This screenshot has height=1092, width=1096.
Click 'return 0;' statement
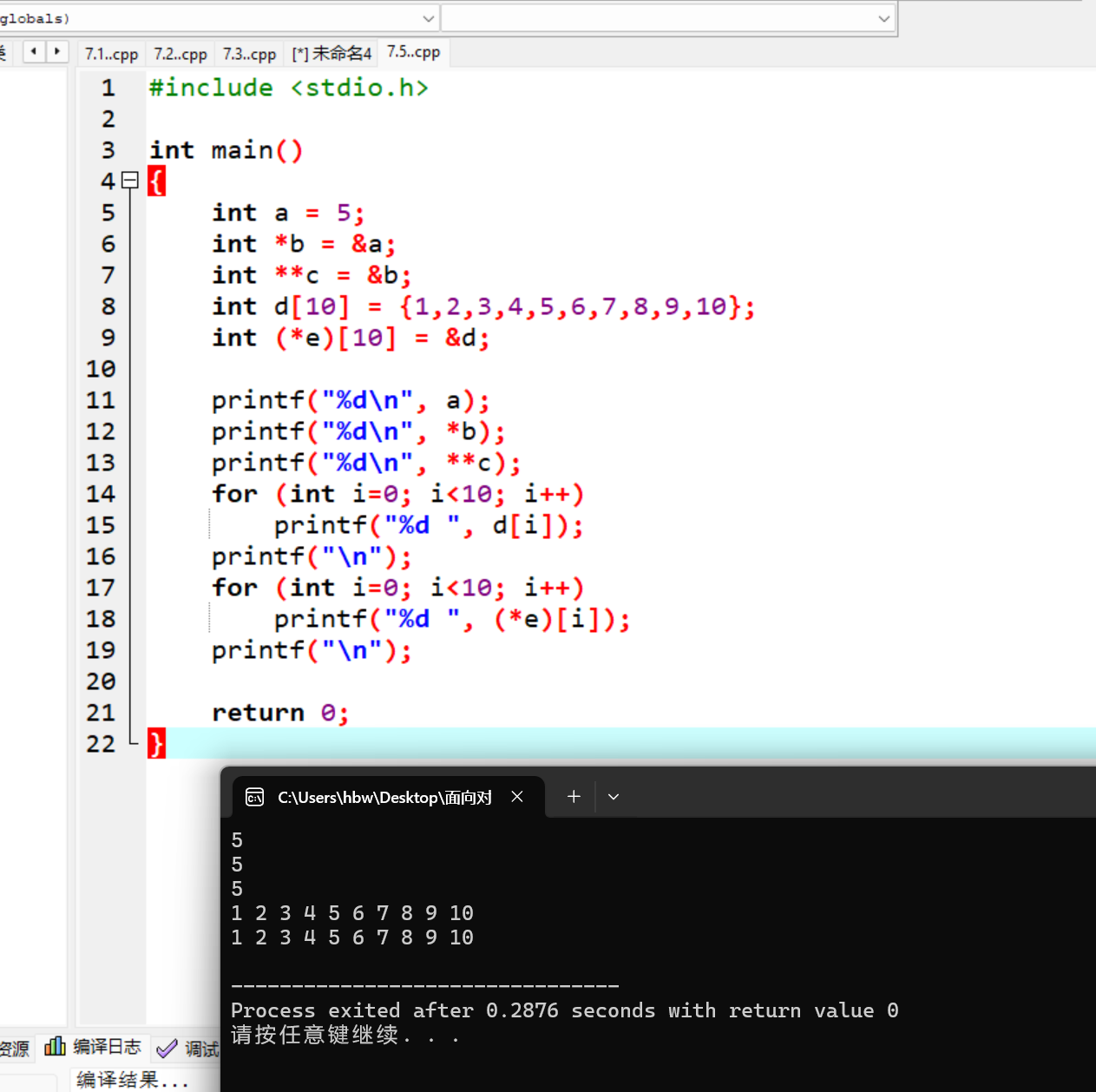click(280, 713)
